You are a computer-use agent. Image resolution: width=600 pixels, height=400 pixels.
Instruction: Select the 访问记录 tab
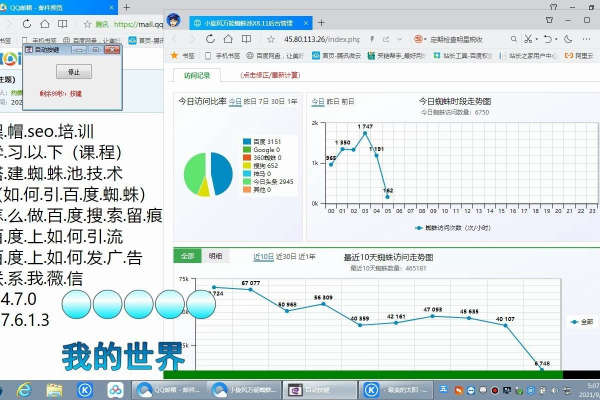[197, 75]
